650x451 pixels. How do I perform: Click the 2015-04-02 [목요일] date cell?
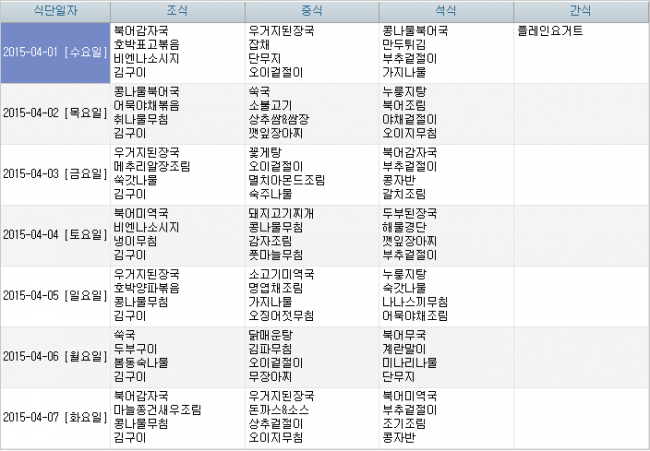click(x=54, y=112)
